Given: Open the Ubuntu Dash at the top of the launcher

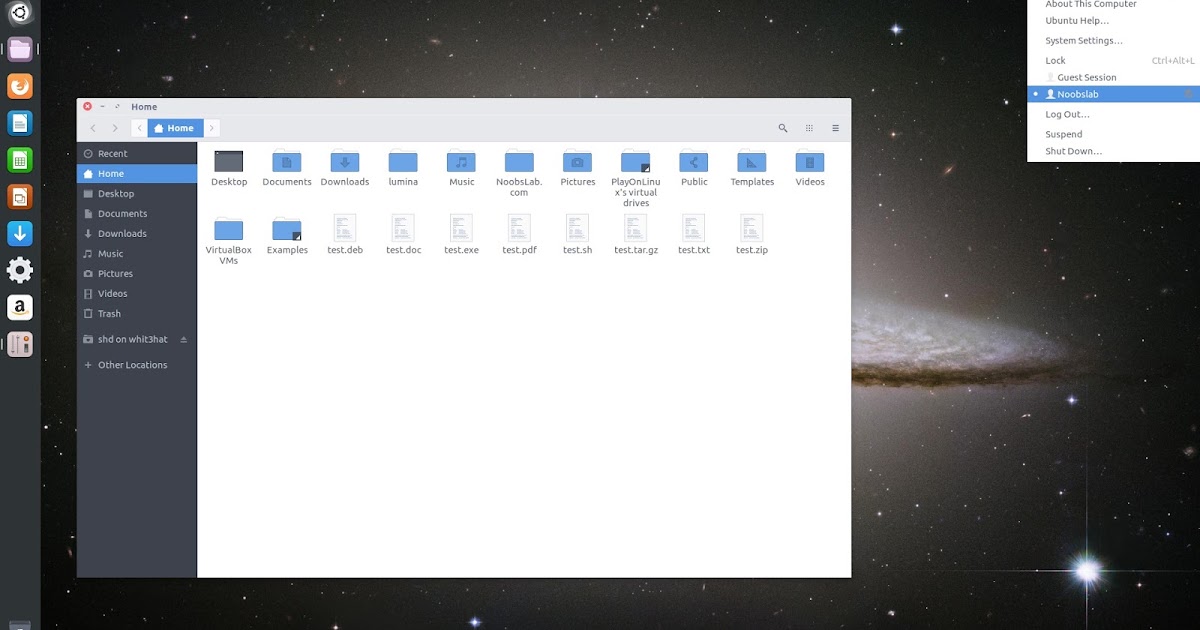Looking at the screenshot, I should [20, 13].
